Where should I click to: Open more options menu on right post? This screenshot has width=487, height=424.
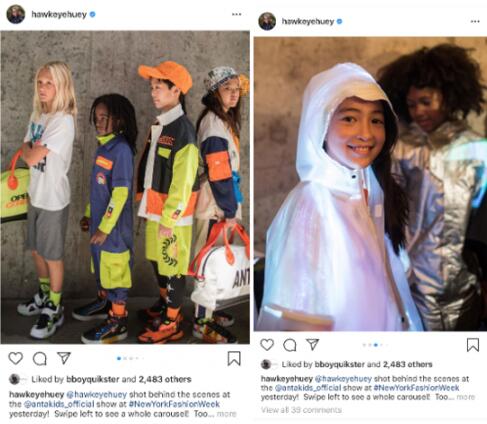point(475,21)
